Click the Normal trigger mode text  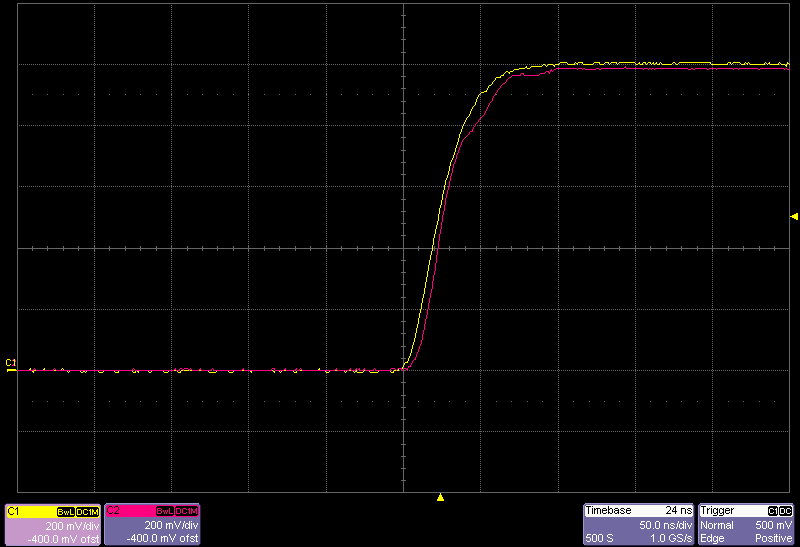click(717, 525)
